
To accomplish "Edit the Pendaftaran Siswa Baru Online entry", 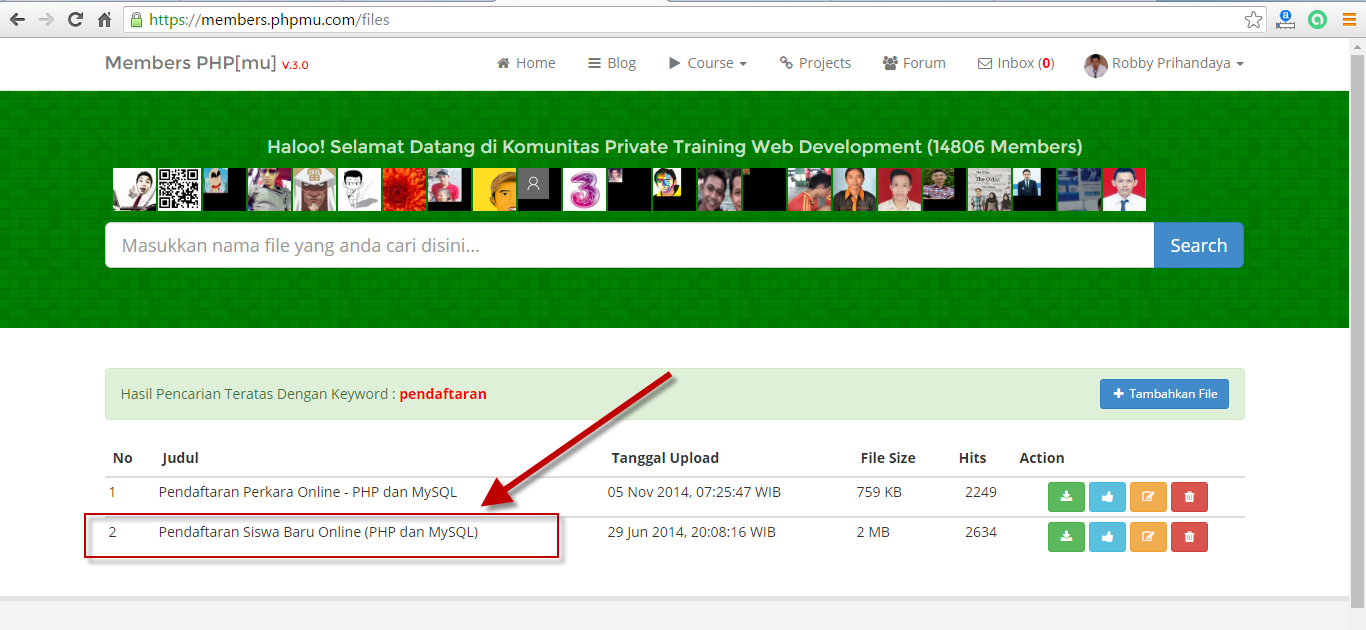I will [x=1148, y=537].
